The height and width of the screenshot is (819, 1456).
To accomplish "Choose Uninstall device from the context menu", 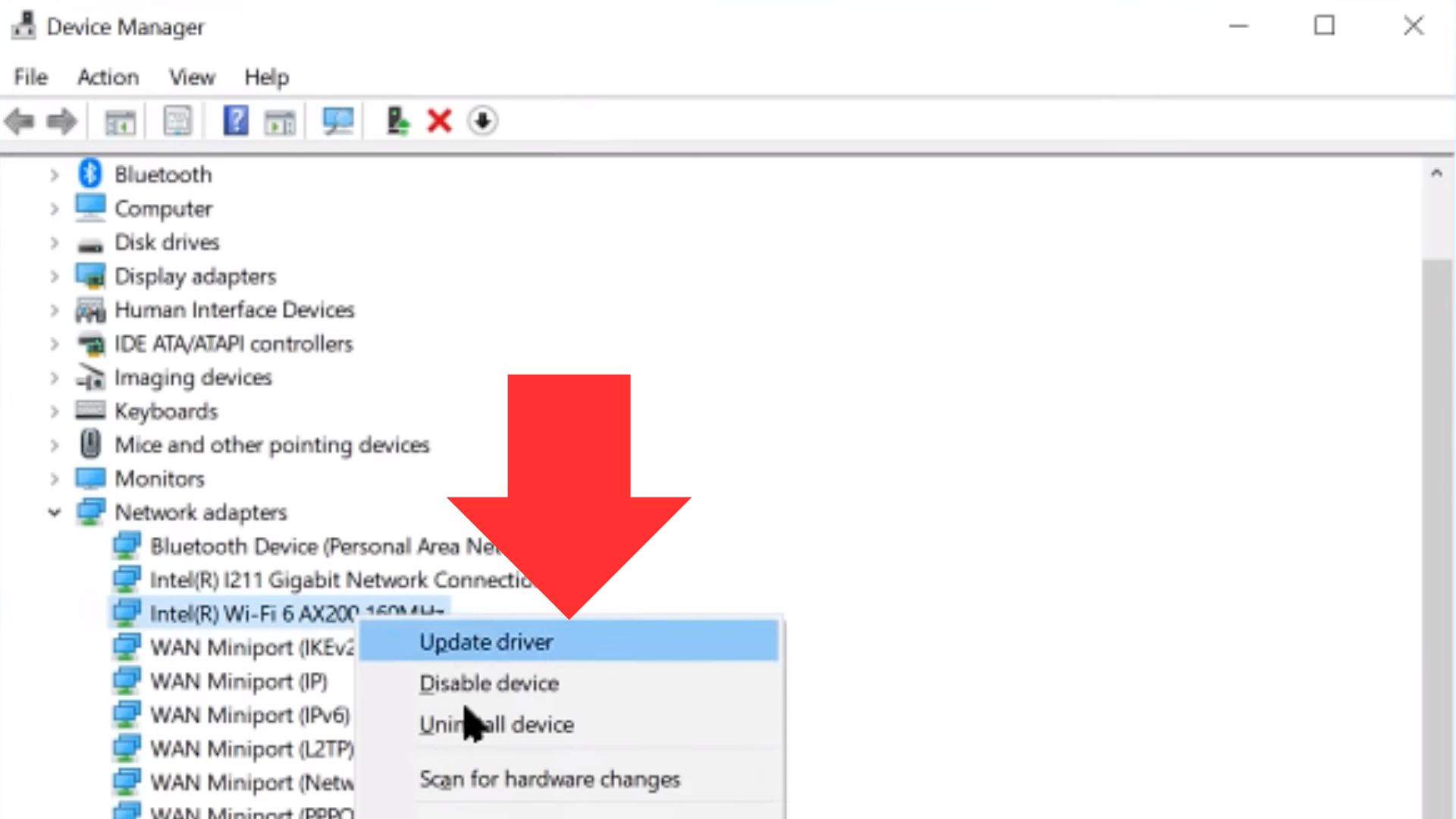I will coord(569,724).
